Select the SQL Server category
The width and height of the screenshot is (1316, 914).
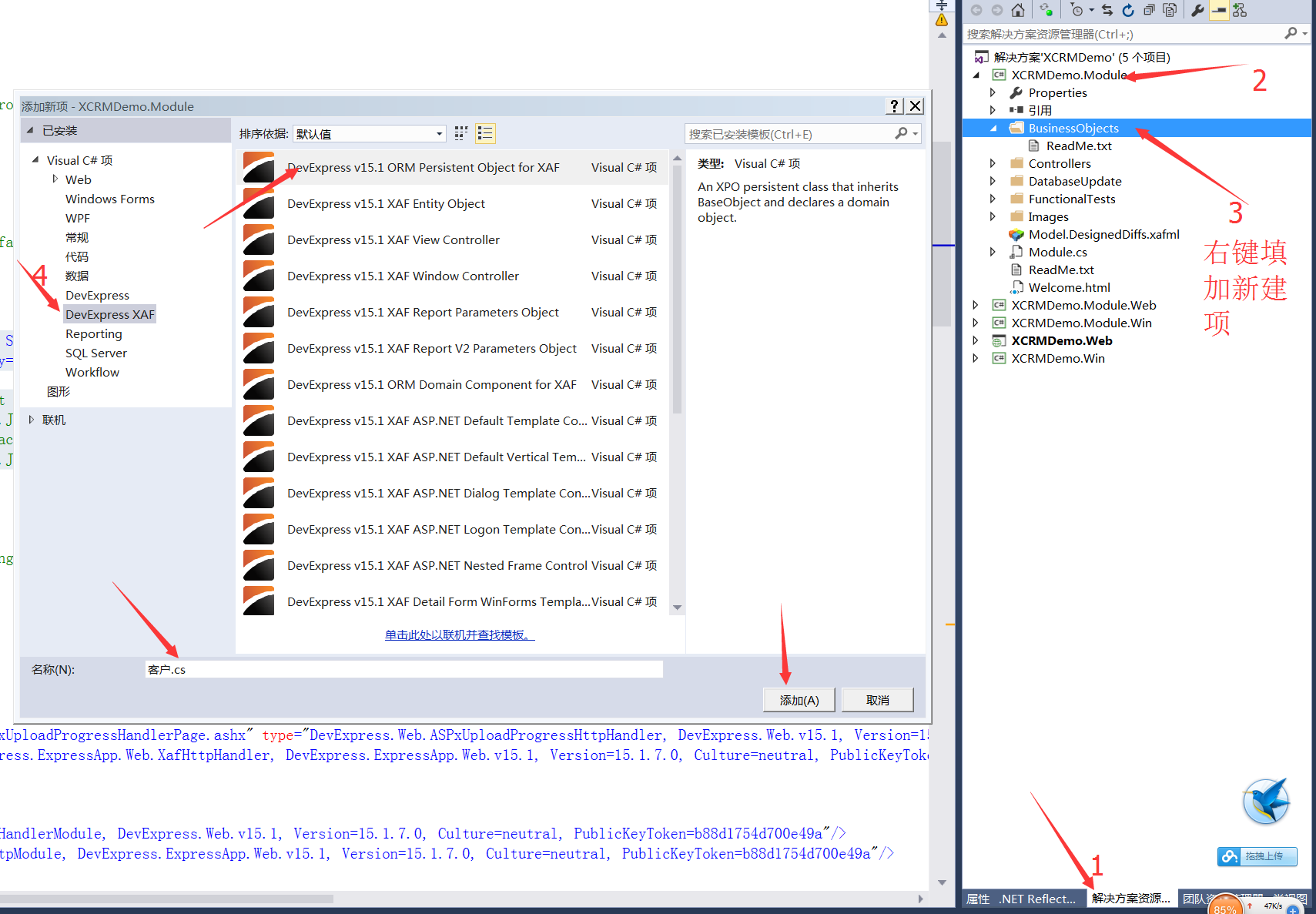pos(96,353)
